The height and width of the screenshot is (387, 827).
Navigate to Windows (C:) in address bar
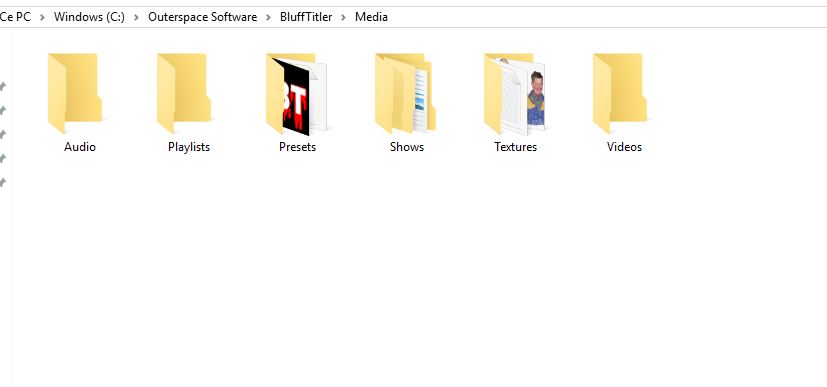click(89, 17)
